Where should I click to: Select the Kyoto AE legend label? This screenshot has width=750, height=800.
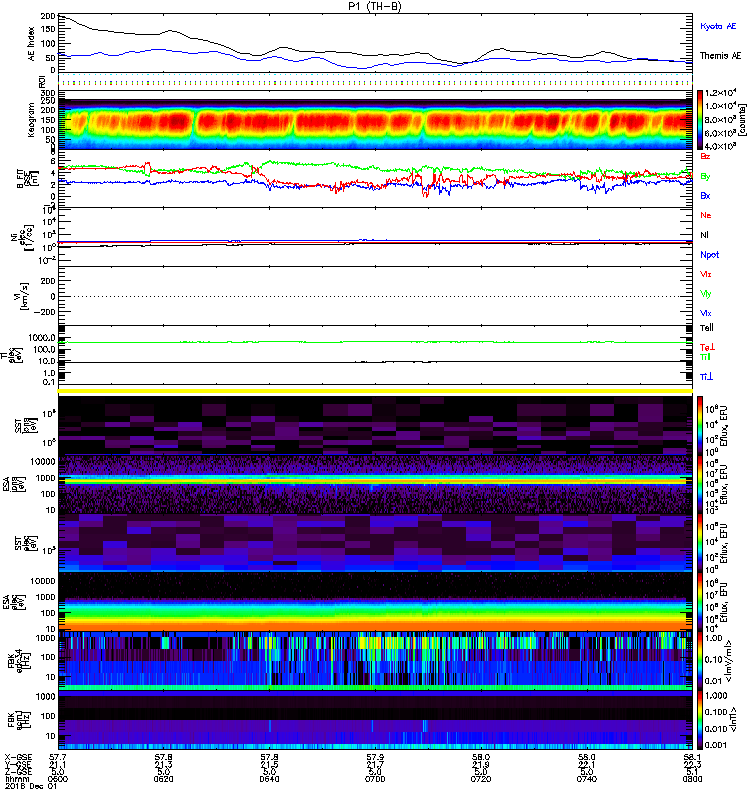tap(718, 26)
